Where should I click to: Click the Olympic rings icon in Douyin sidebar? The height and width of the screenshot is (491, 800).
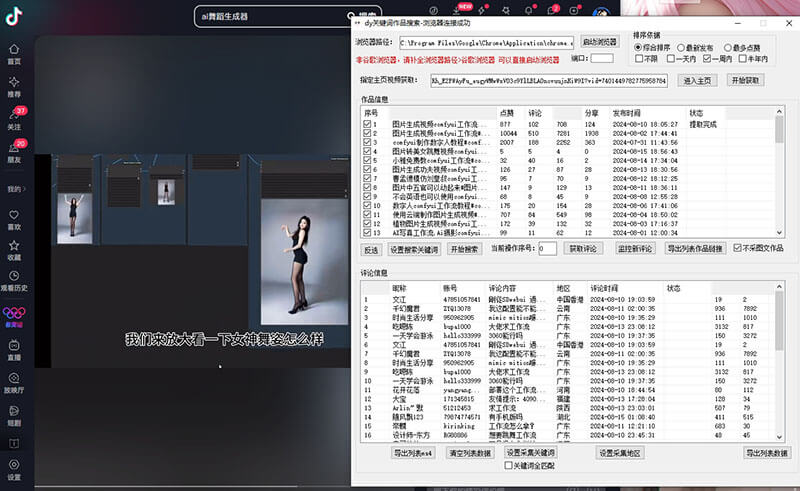pyautogui.click(x=14, y=313)
